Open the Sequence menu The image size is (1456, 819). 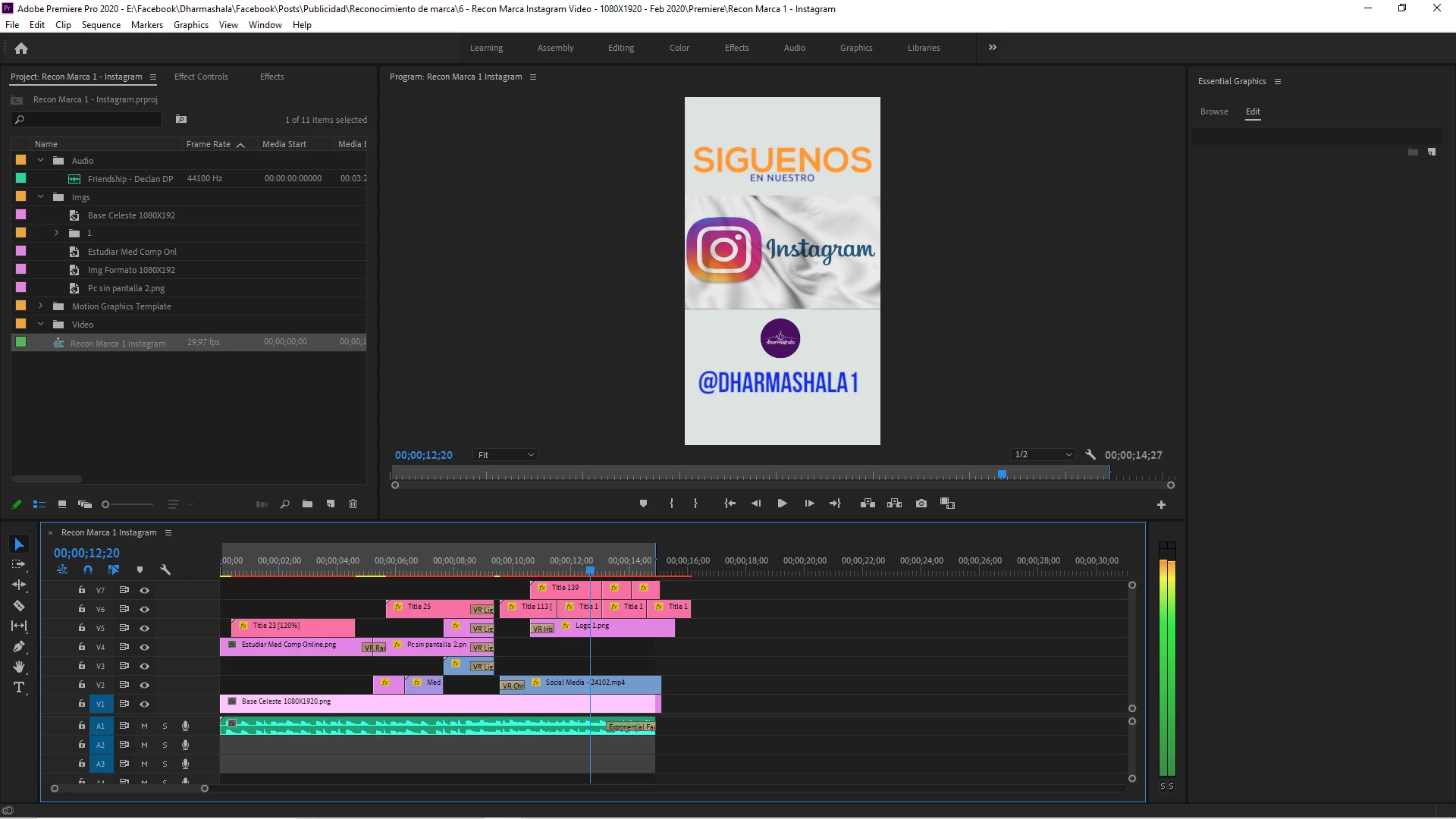pyautogui.click(x=101, y=25)
